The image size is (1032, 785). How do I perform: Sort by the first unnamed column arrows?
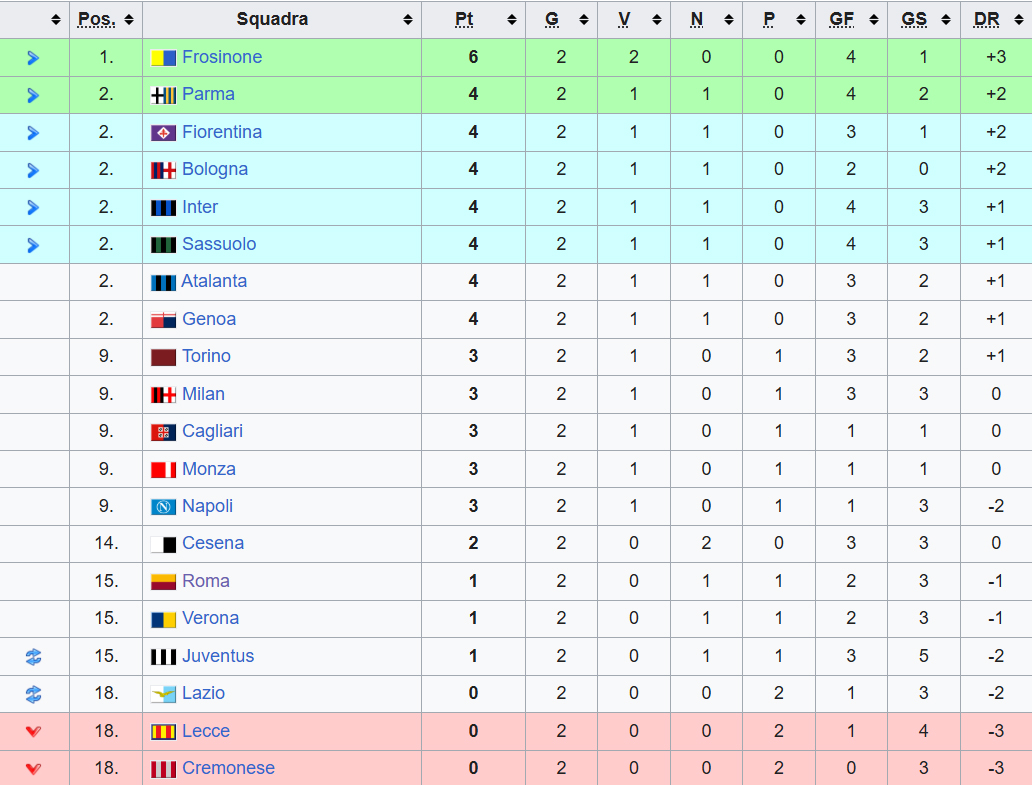point(55,20)
